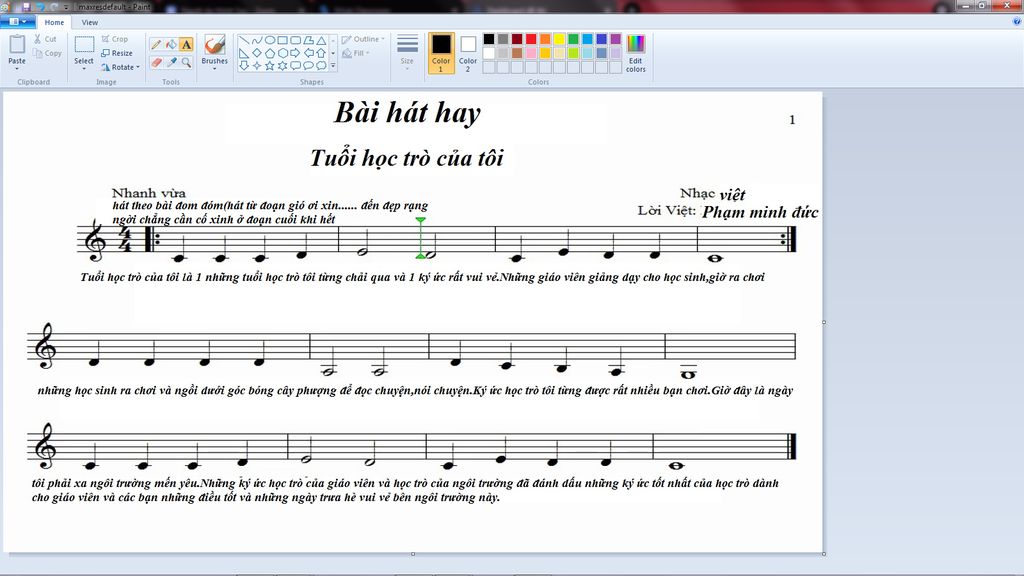The image size is (1024, 576).
Task: Switch to the View ribbon tab
Action: [x=89, y=22]
